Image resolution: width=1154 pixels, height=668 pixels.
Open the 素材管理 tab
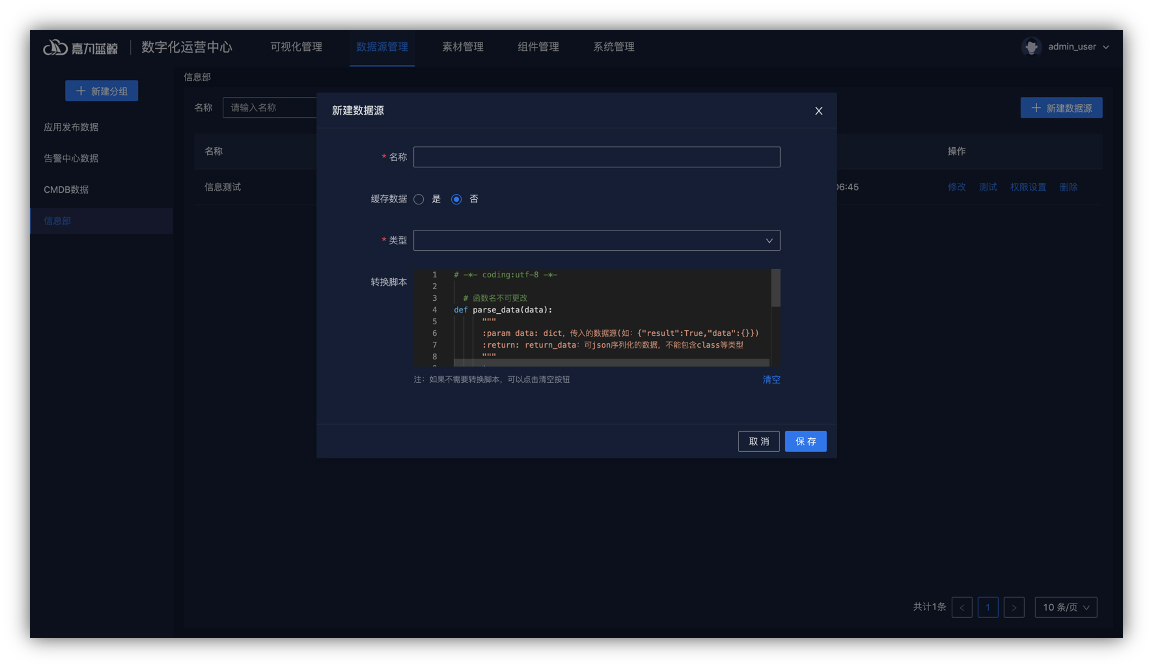tap(463, 47)
